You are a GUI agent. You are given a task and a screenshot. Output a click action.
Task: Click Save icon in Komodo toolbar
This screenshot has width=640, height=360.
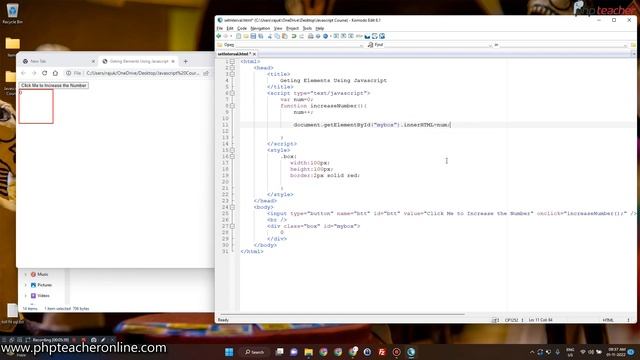[253, 36]
